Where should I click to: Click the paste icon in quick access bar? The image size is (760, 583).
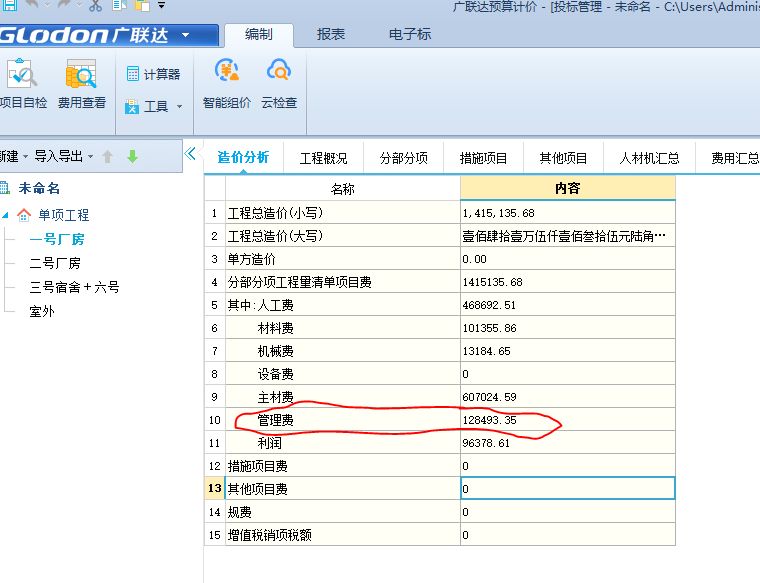pyautogui.click(x=142, y=5)
